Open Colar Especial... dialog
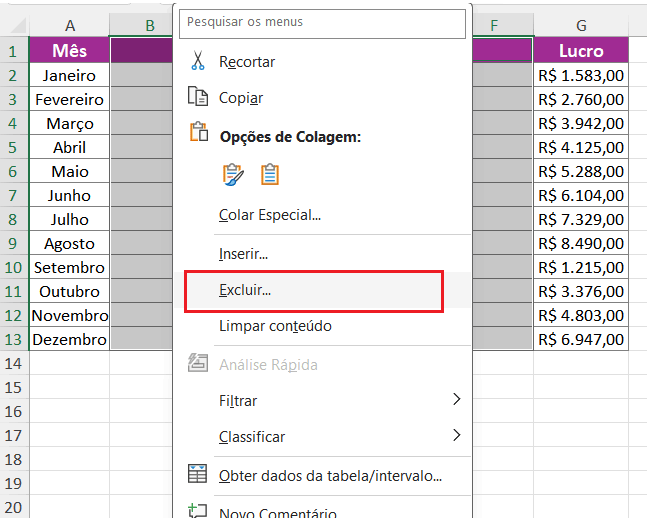The width and height of the screenshot is (647, 521). pos(270,214)
